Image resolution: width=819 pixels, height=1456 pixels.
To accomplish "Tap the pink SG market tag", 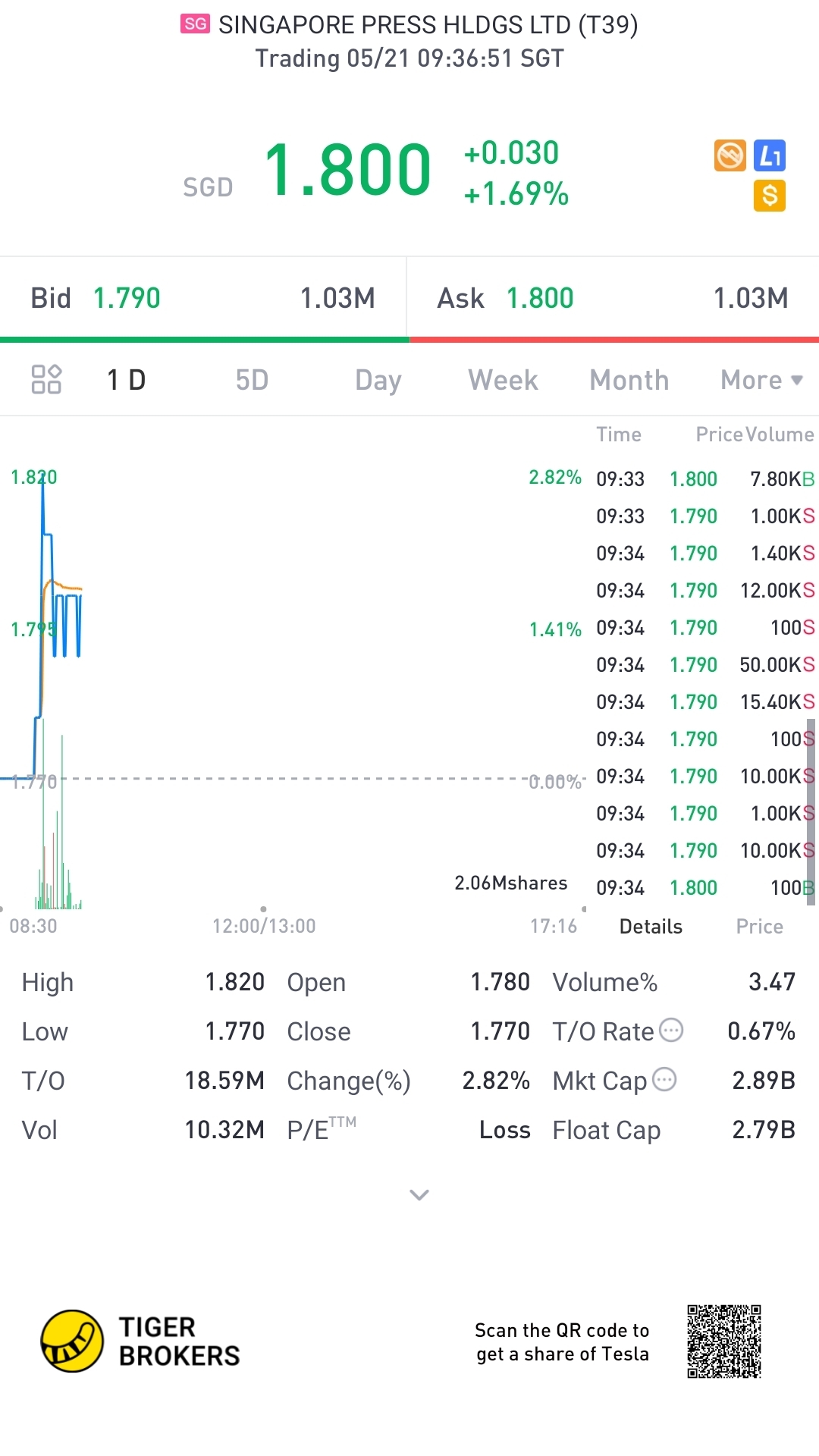I will click(x=195, y=24).
